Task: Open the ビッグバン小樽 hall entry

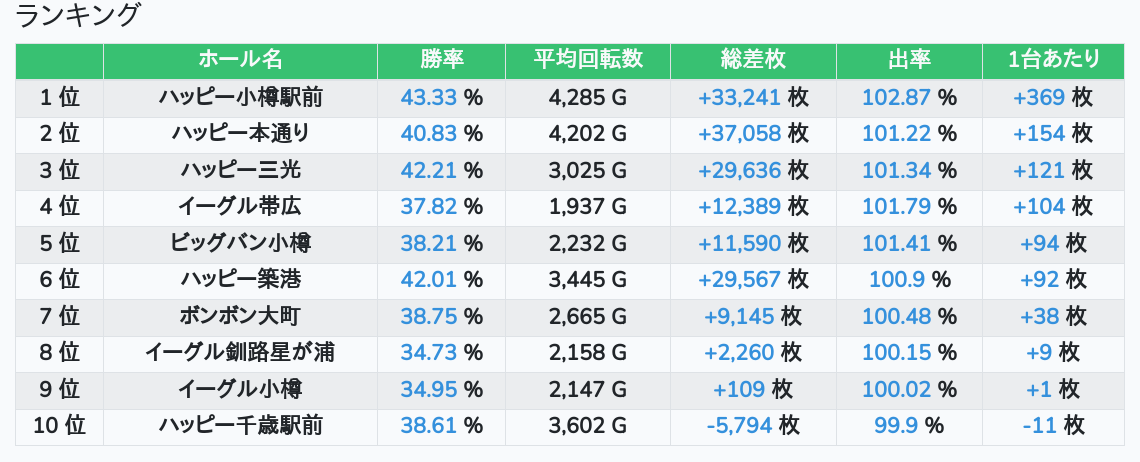Action: tap(240, 243)
